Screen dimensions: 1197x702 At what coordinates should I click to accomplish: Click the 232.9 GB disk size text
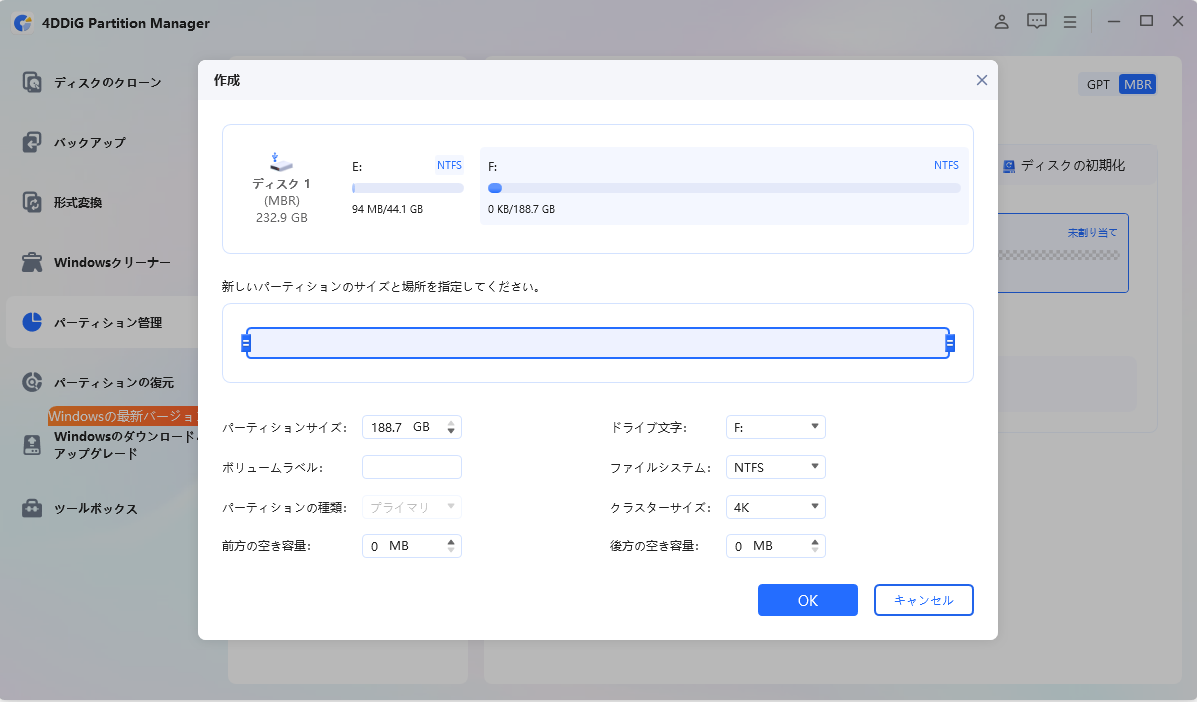pos(282,217)
